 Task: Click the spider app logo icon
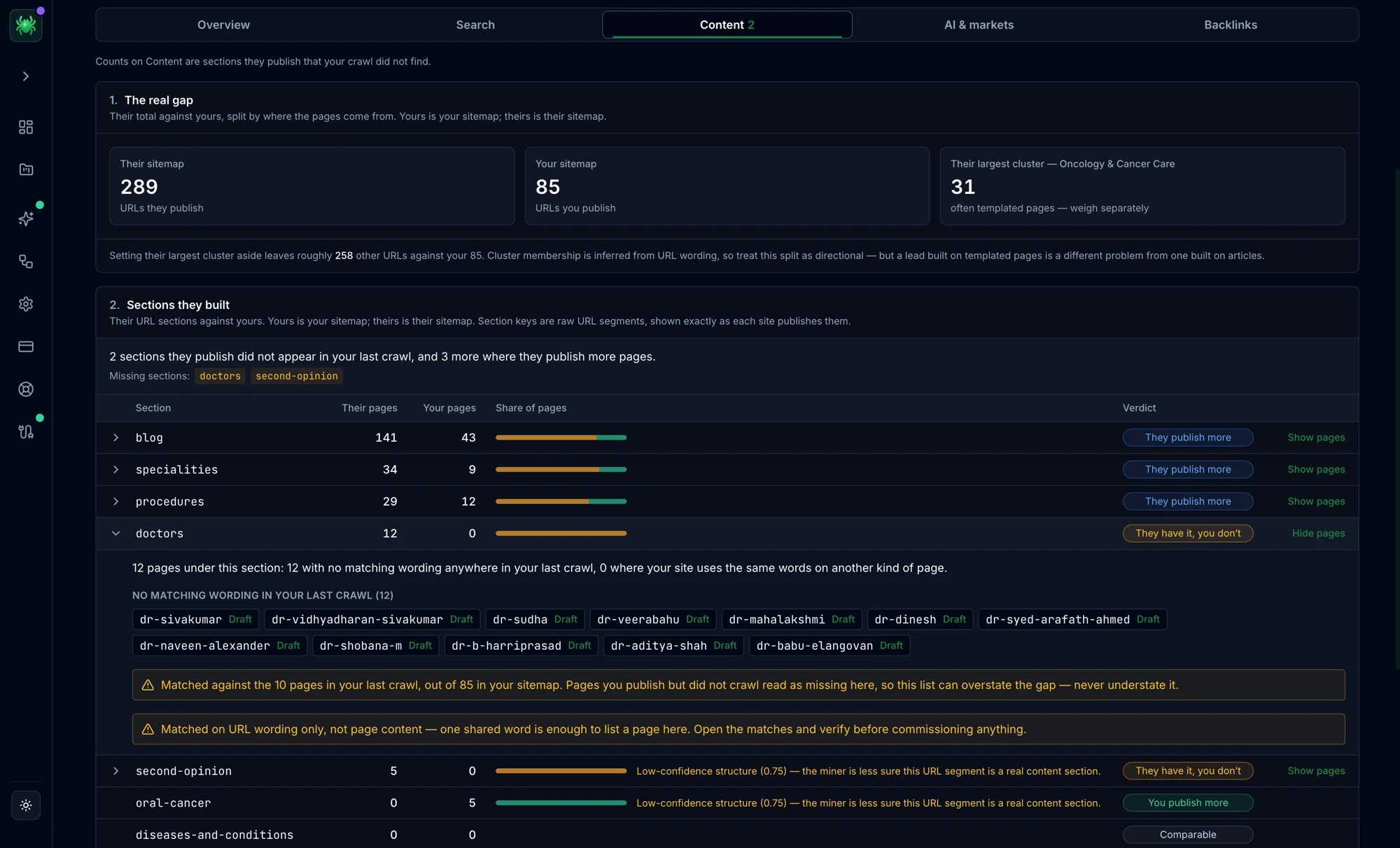click(26, 25)
